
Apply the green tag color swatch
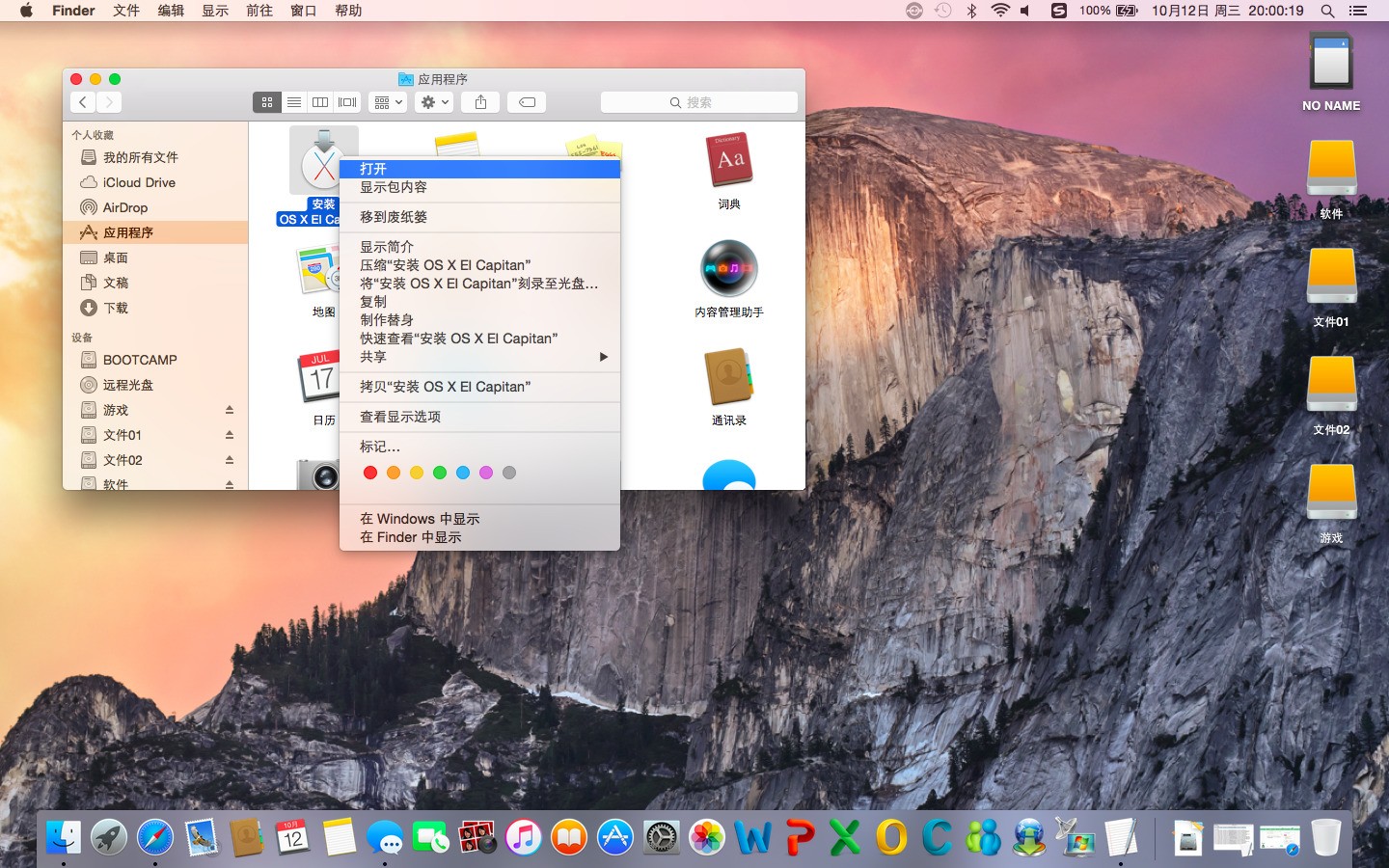click(x=440, y=473)
